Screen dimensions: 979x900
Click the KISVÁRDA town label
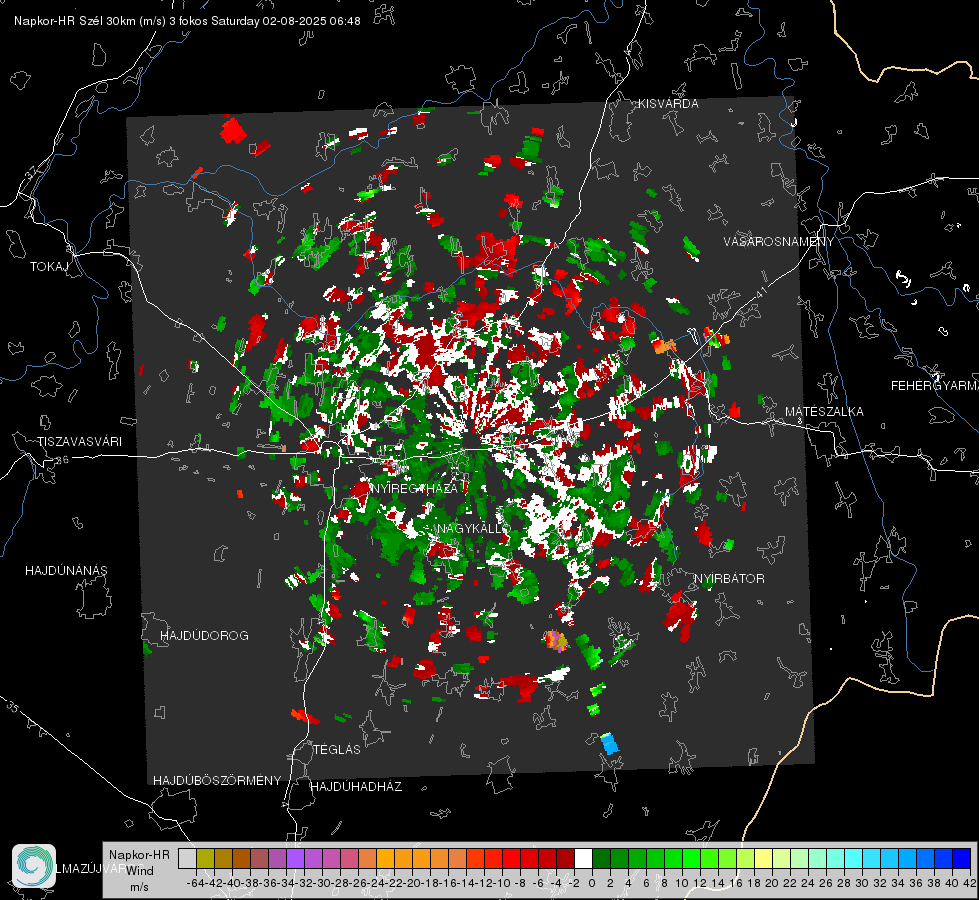point(668,104)
